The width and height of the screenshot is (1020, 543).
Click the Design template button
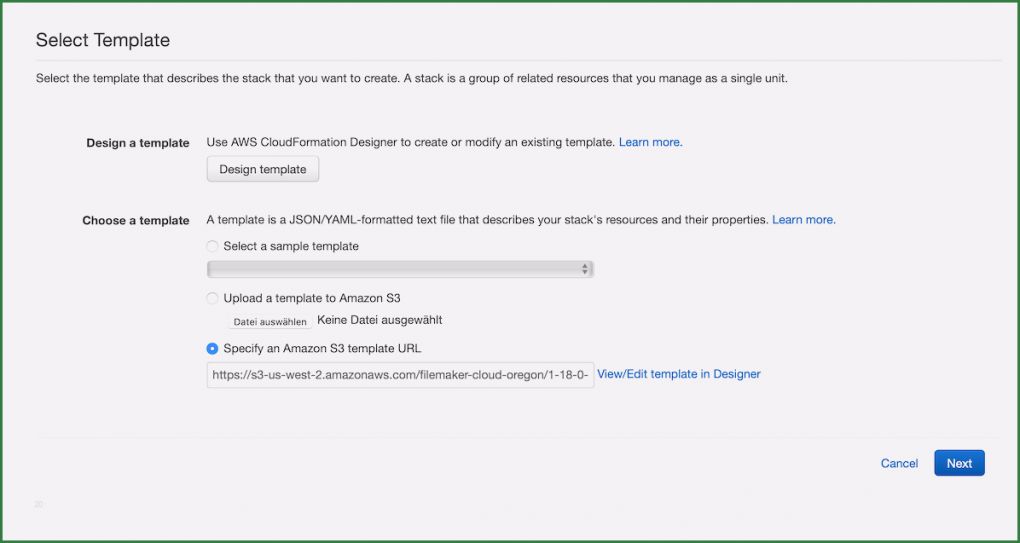click(262, 170)
